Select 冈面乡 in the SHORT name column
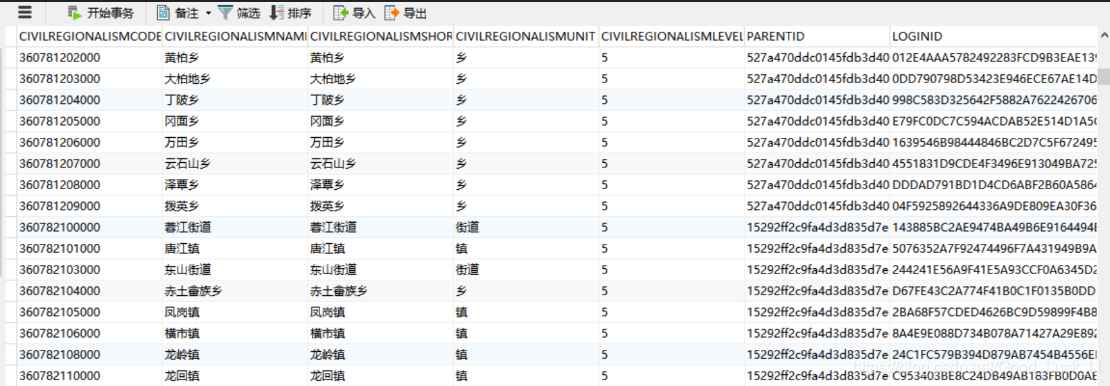Screen dimensions: 1110x386 (381, 121)
